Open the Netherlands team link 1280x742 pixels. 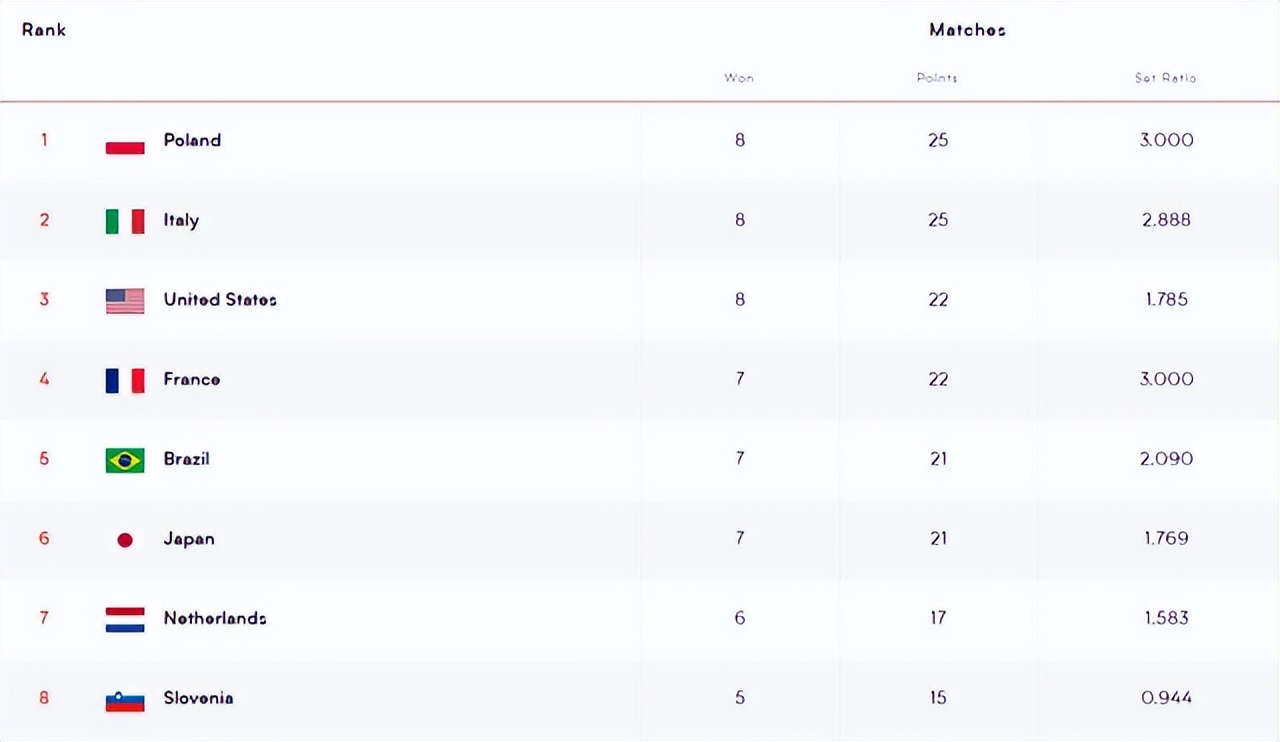(x=215, y=618)
